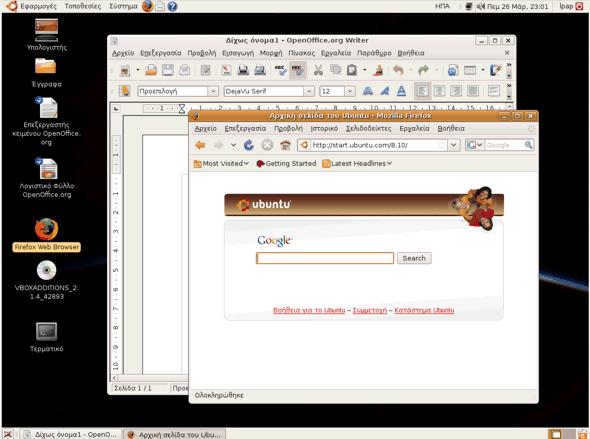Click the Styles and Formatting icon in Writer
Image resolution: width=590 pixels, height=439 pixels.
[124, 91]
